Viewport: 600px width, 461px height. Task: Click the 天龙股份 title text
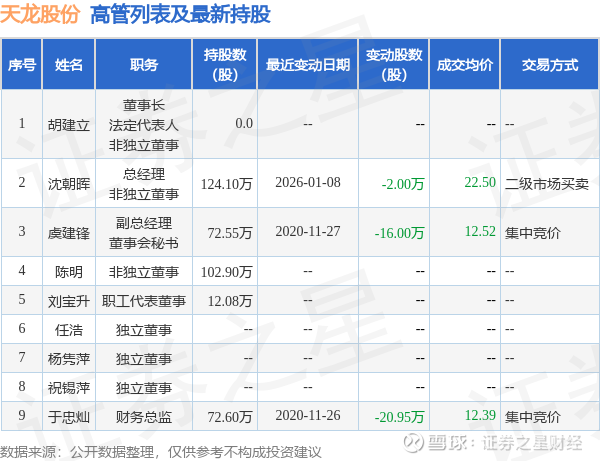(40, 14)
